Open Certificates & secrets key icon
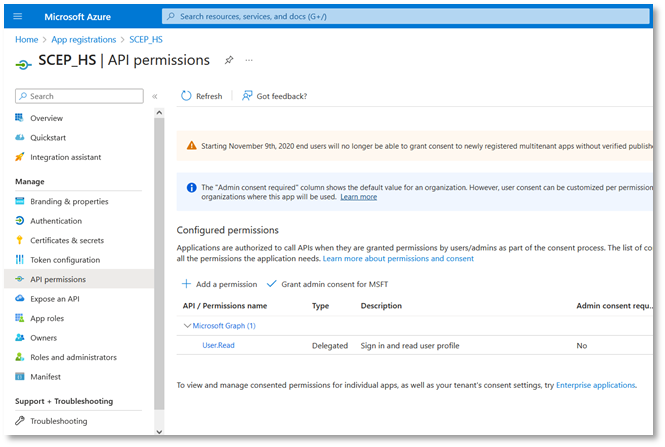 click(20, 240)
